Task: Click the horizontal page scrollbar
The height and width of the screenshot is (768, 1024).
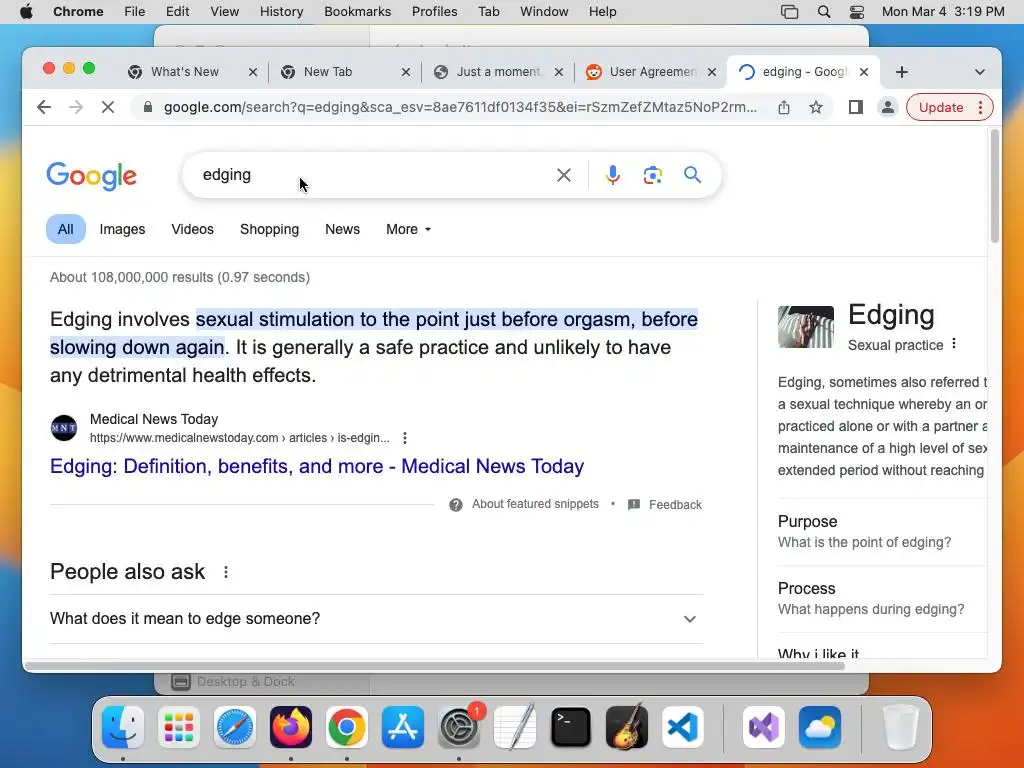Action: click(x=434, y=666)
